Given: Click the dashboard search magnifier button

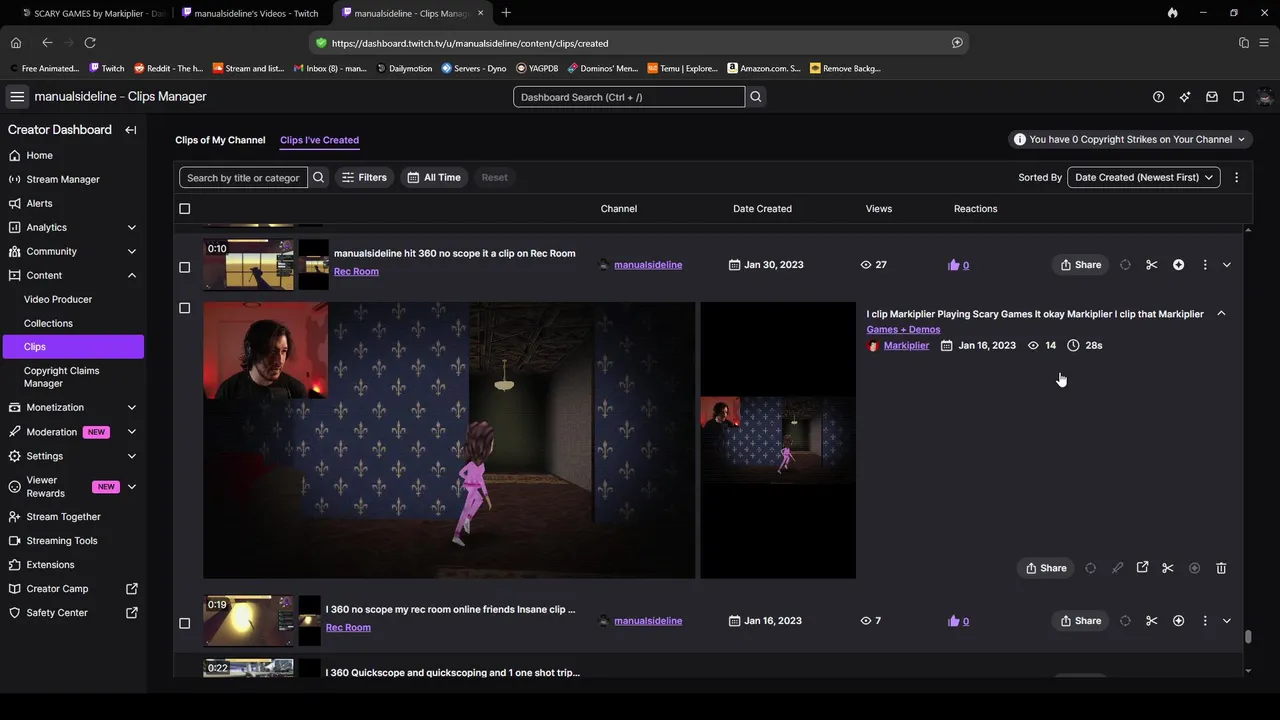Looking at the screenshot, I should [756, 97].
